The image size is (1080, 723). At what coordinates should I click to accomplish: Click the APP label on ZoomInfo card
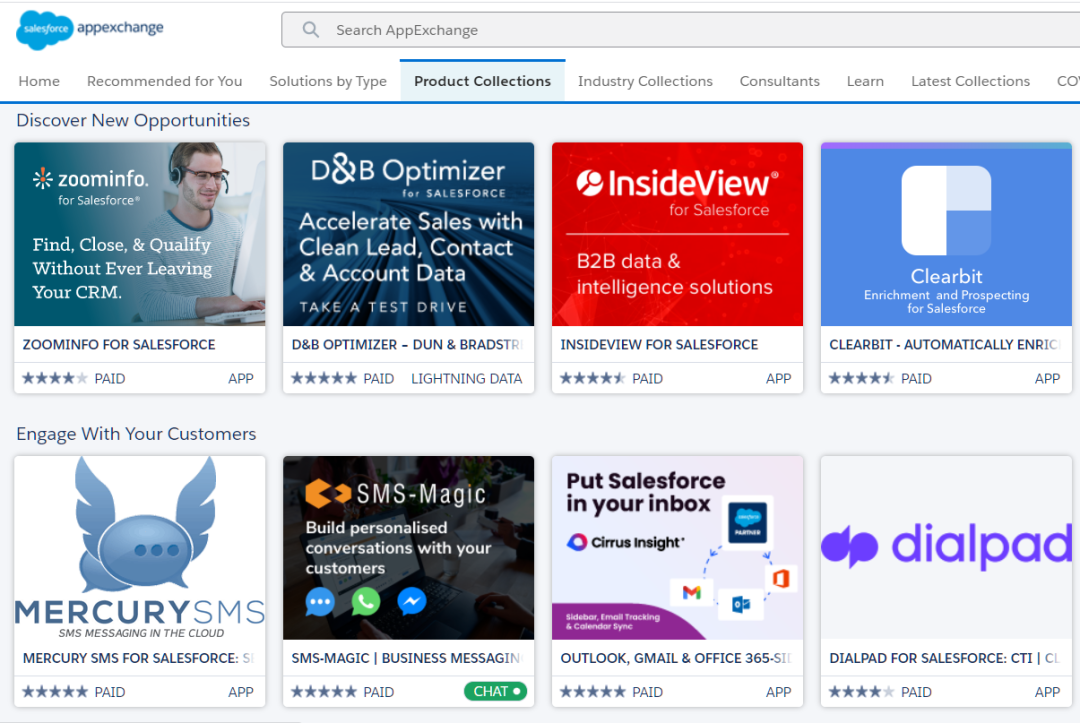pos(240,378)
